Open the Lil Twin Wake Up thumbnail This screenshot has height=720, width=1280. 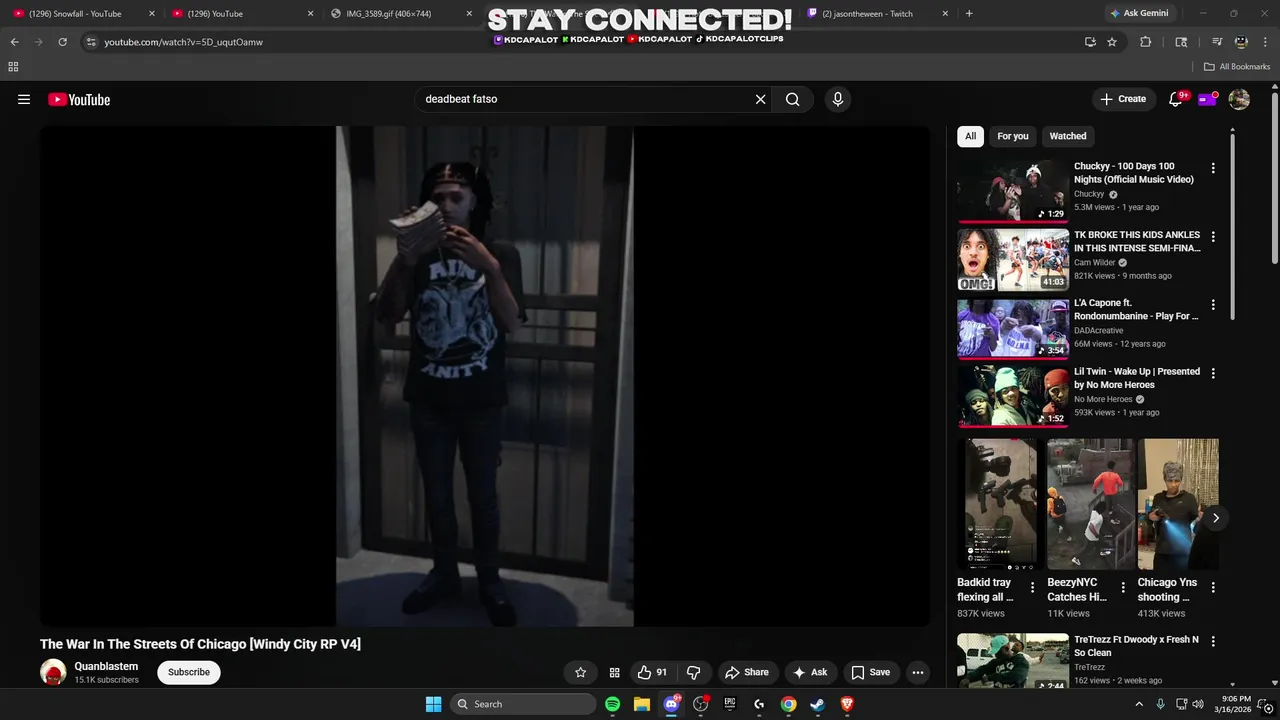tap(1013, 396)
